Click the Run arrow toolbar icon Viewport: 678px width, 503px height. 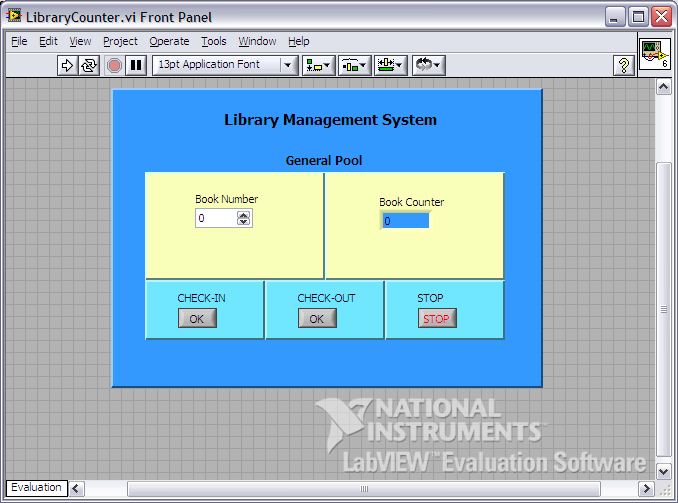pyautogui.click(x=67, y=65)
